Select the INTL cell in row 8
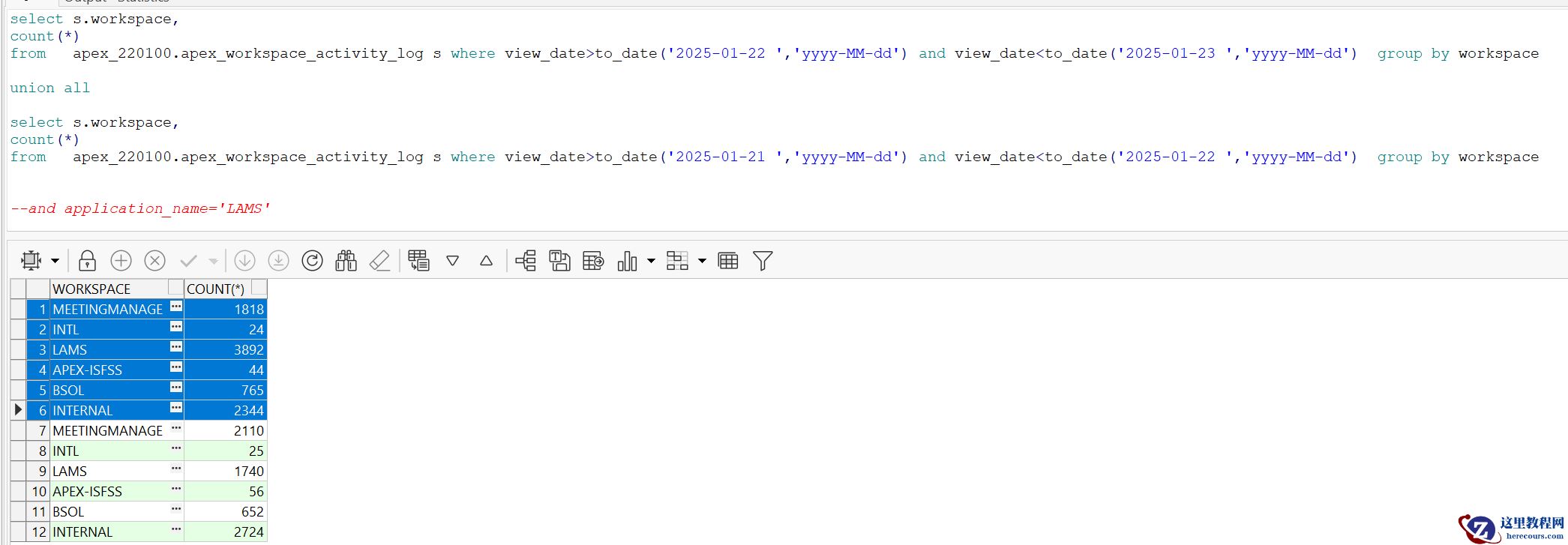 pyautogui.click(x=117, y=451)
